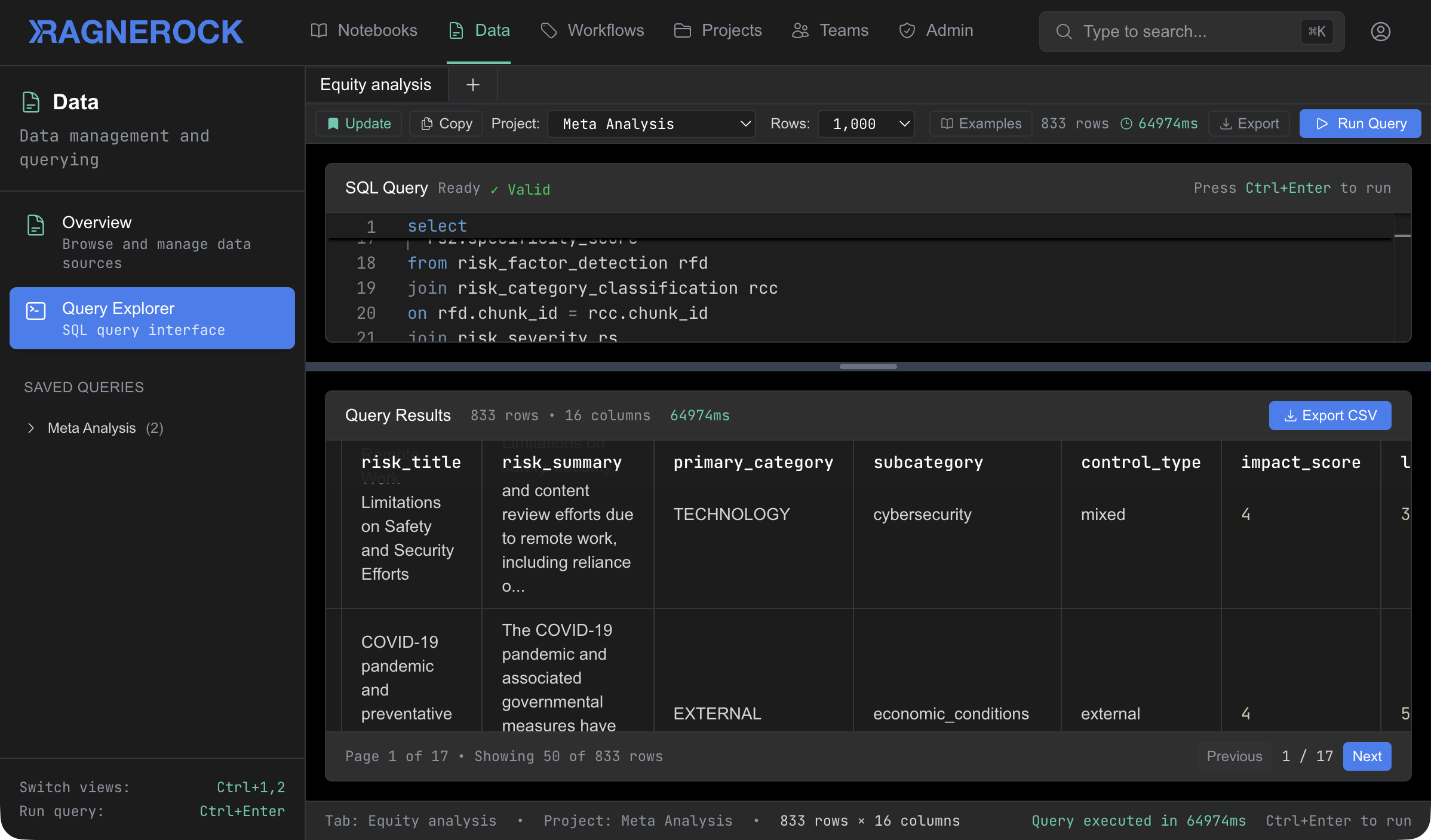Open the Project Meta Analysis dropdown
This screenshot has height=840, width=1431.
(x=651, y=124)
